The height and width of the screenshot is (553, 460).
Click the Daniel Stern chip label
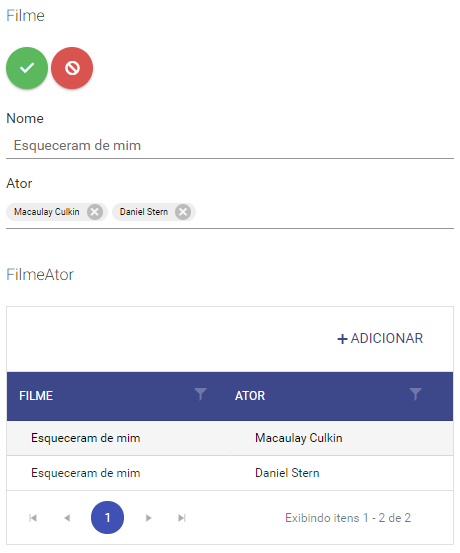[144, 212]
